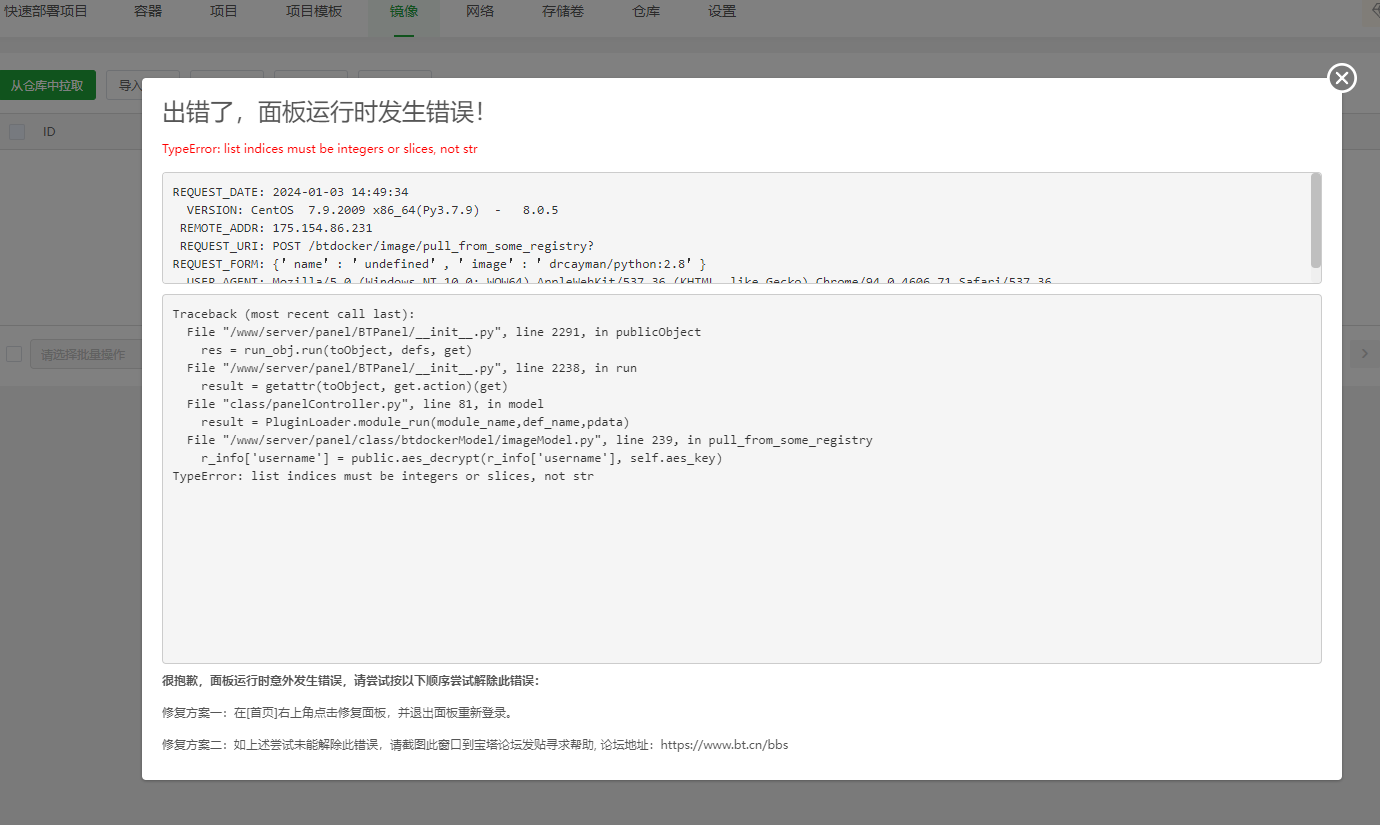Go to the 网络 tab

click(x=480, y=12)
